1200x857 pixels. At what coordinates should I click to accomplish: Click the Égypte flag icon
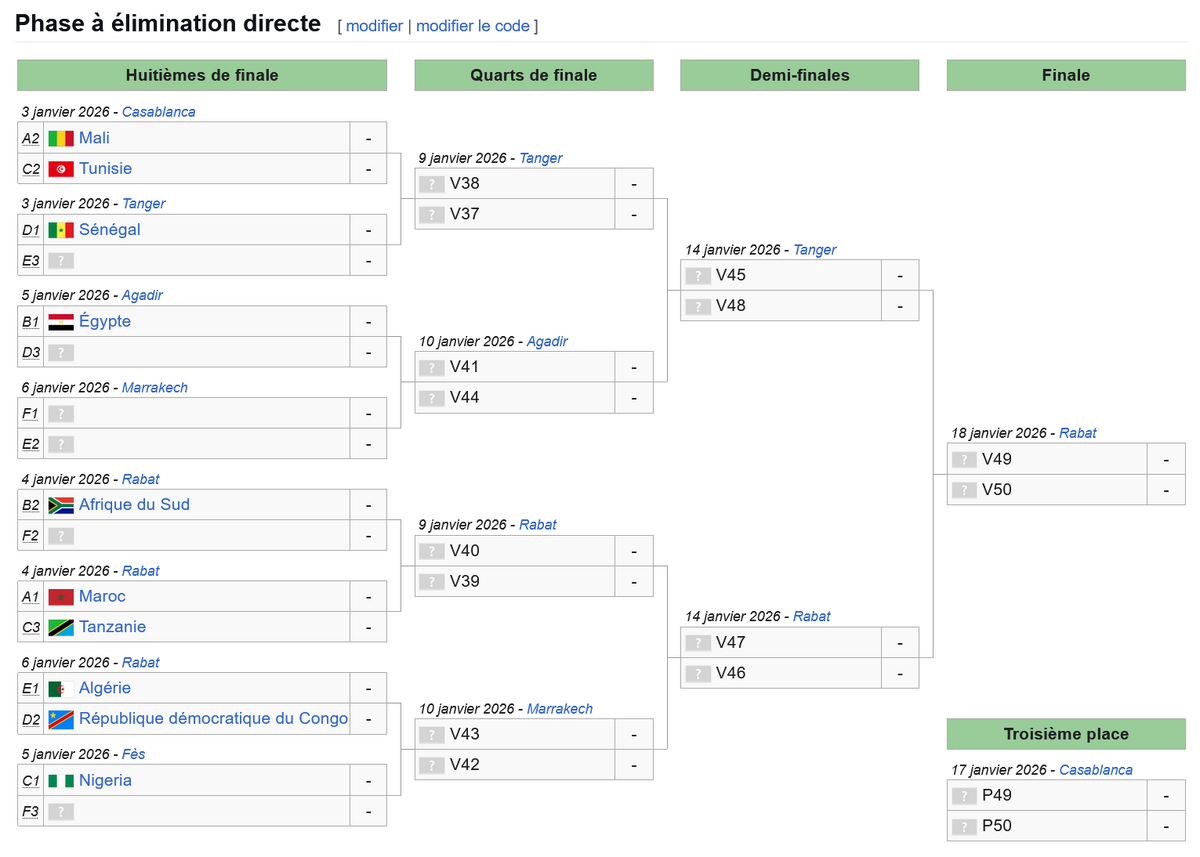(x=61, y=322)
